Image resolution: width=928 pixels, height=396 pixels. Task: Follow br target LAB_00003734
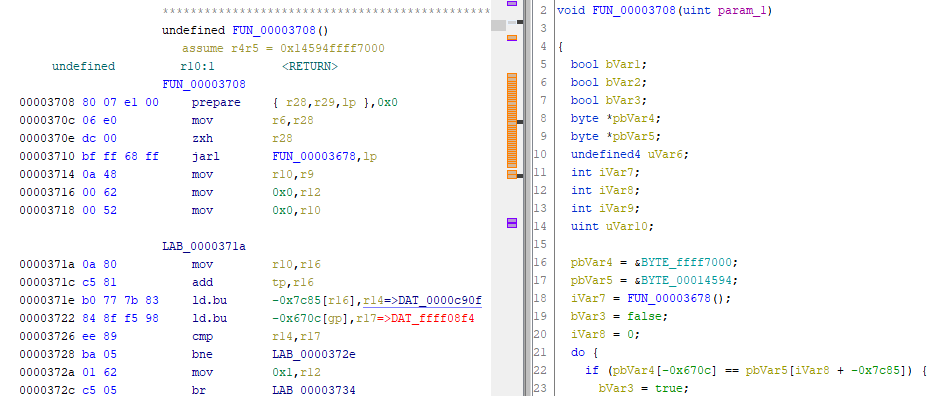pos(313,391)
